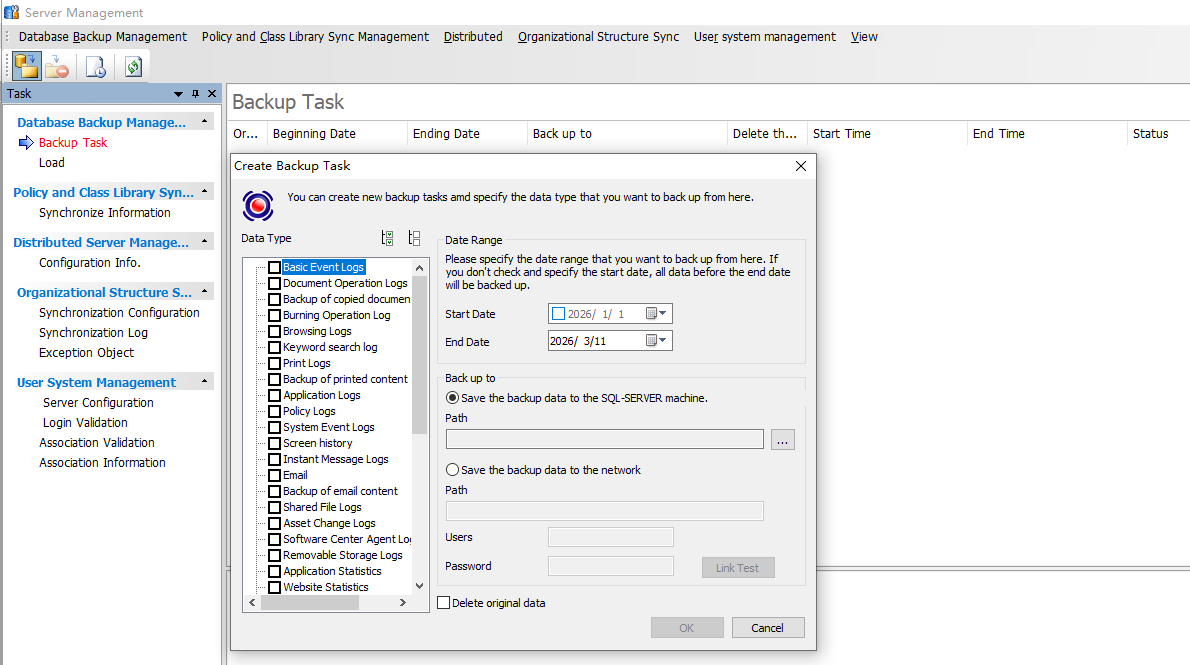This screenshot has height=665, width=1190.
Task: Close the Task side panel
Action: click(x=212, y=94)
